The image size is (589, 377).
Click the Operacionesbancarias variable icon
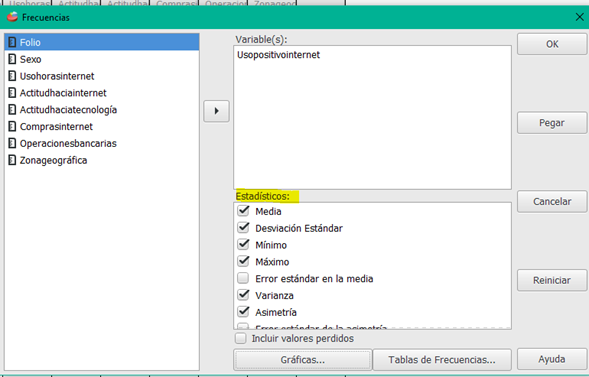click(12, 143)
